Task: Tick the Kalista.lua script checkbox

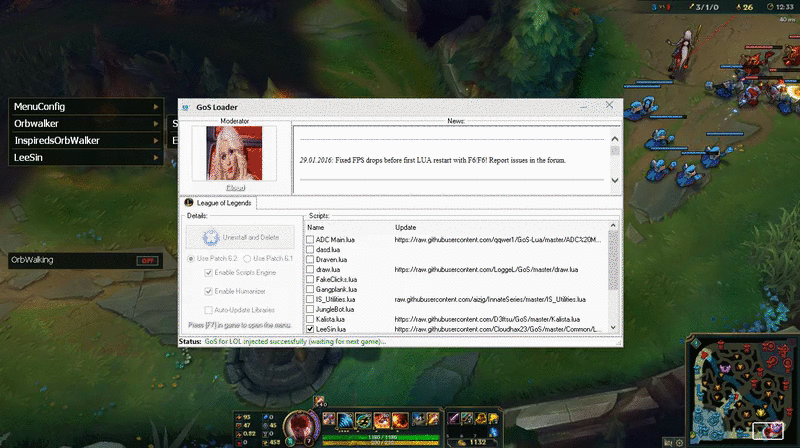Action: pyautogui.click(x=310, y=319)
